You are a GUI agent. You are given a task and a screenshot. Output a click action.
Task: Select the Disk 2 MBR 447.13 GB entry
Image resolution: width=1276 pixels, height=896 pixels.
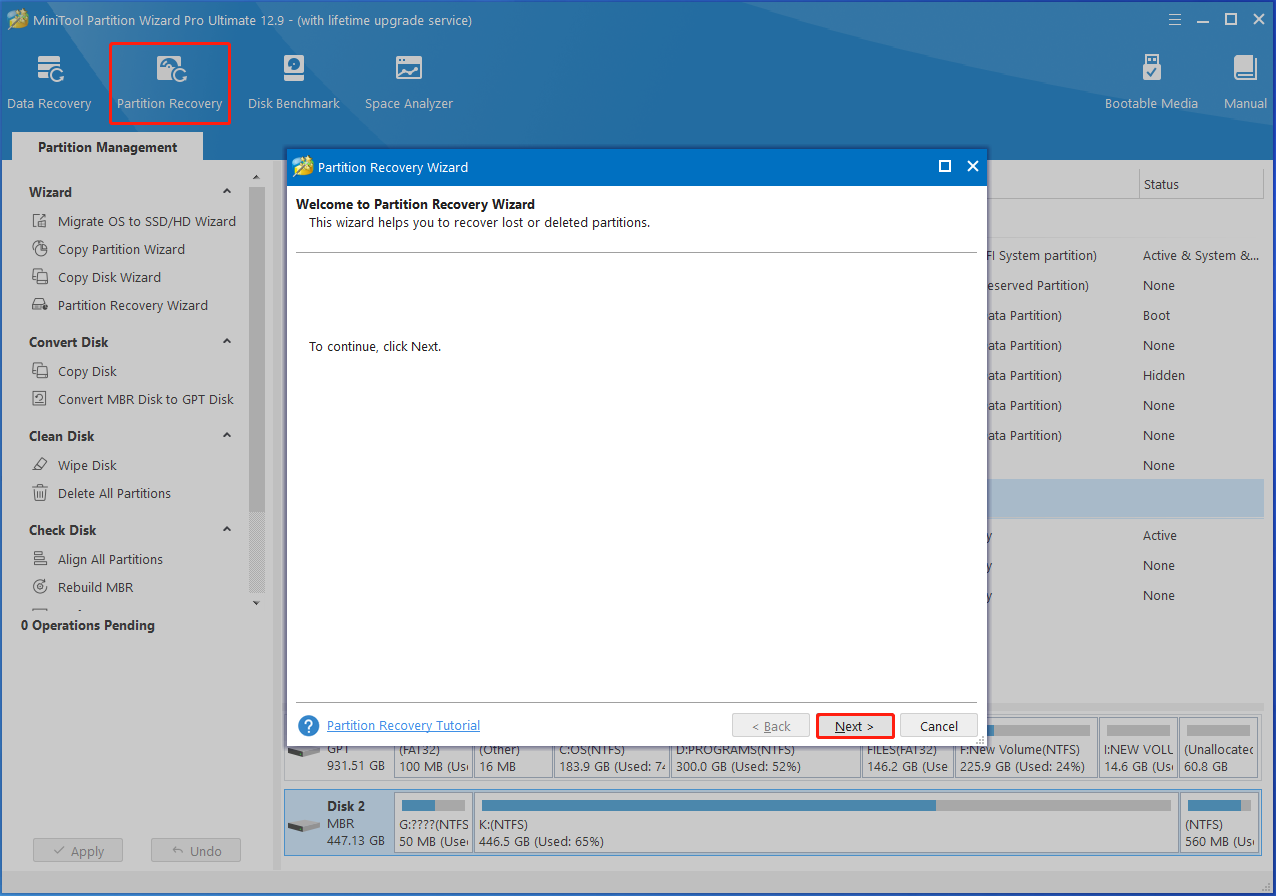338,823
